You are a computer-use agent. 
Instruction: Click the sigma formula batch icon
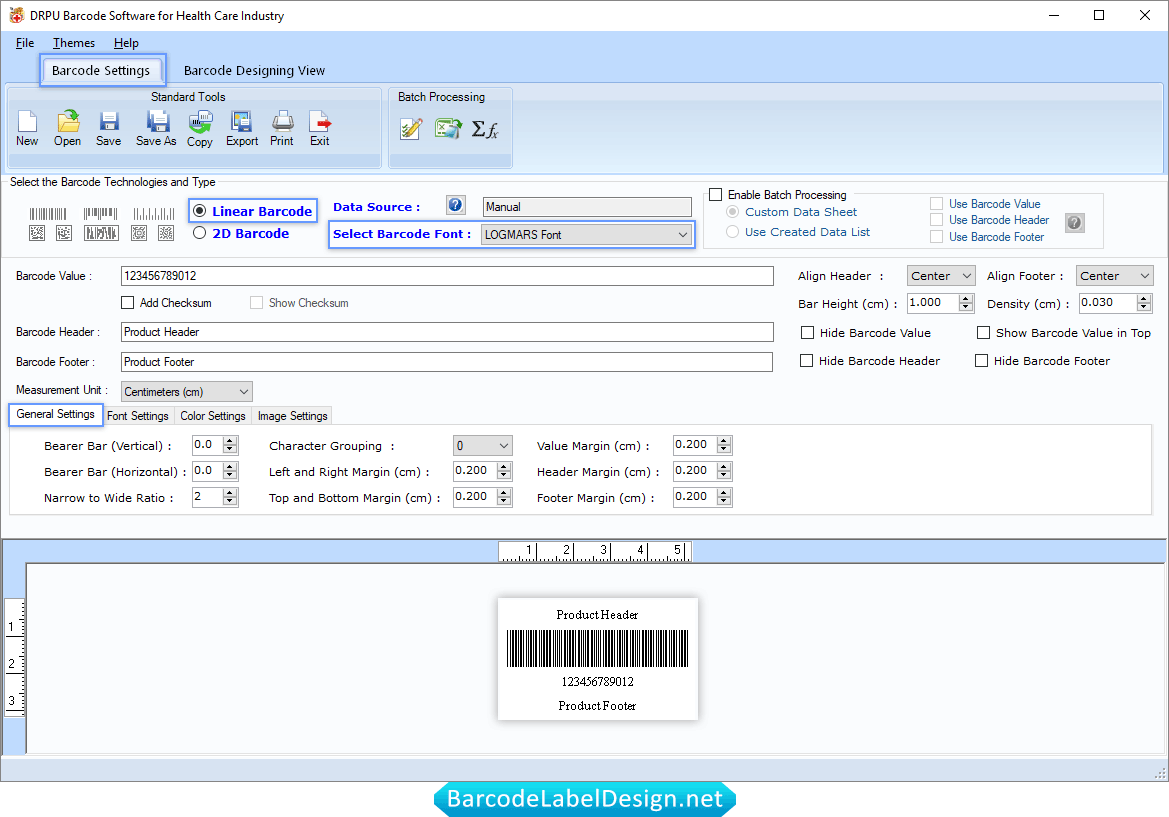[x=485, y=130]
